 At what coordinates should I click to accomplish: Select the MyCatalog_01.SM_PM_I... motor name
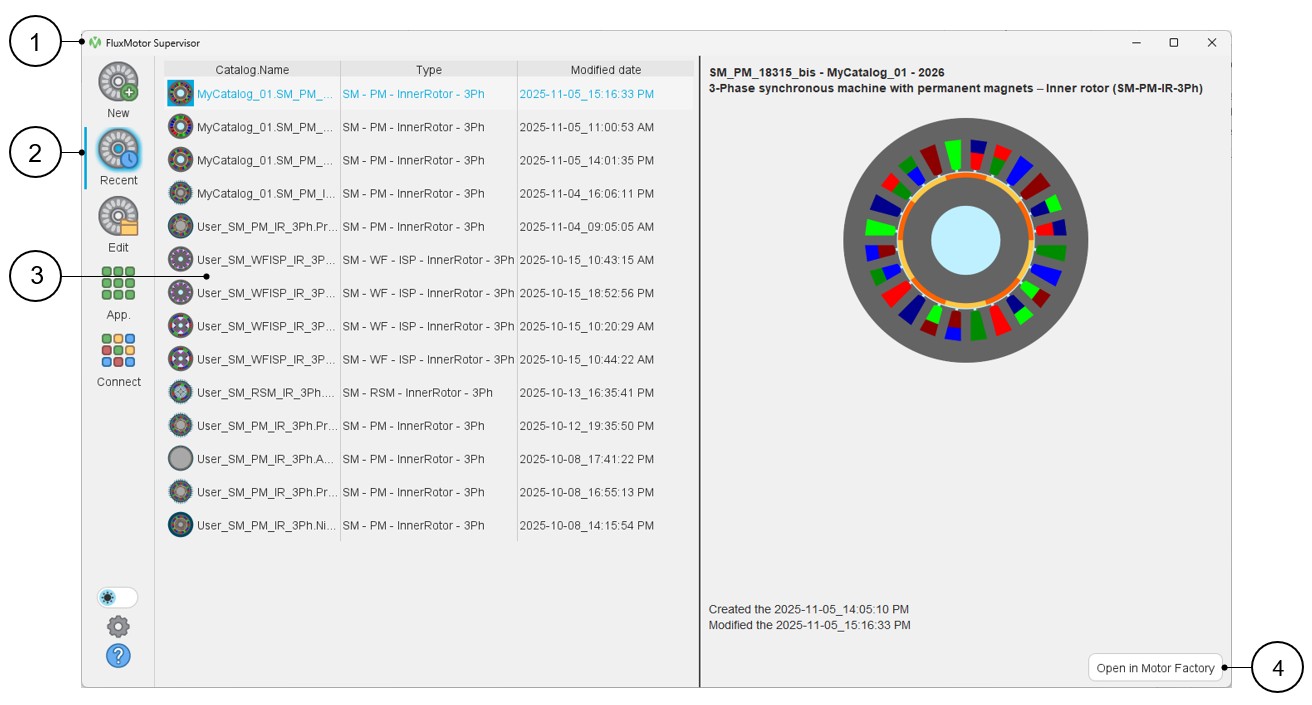click(x=266, y=193)
